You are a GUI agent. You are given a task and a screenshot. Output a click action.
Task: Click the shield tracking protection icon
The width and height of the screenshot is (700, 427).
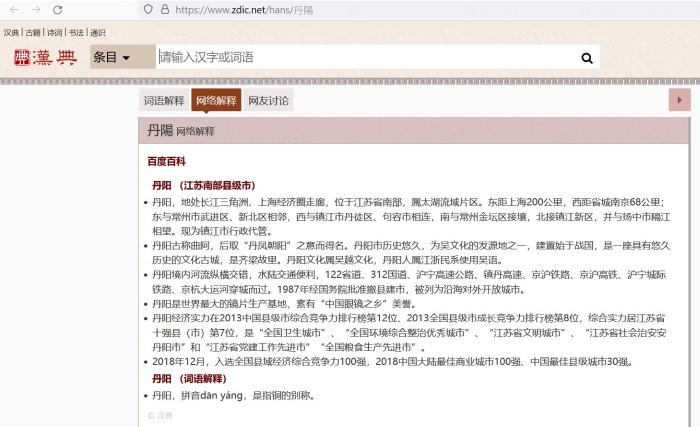click(148, 9)
